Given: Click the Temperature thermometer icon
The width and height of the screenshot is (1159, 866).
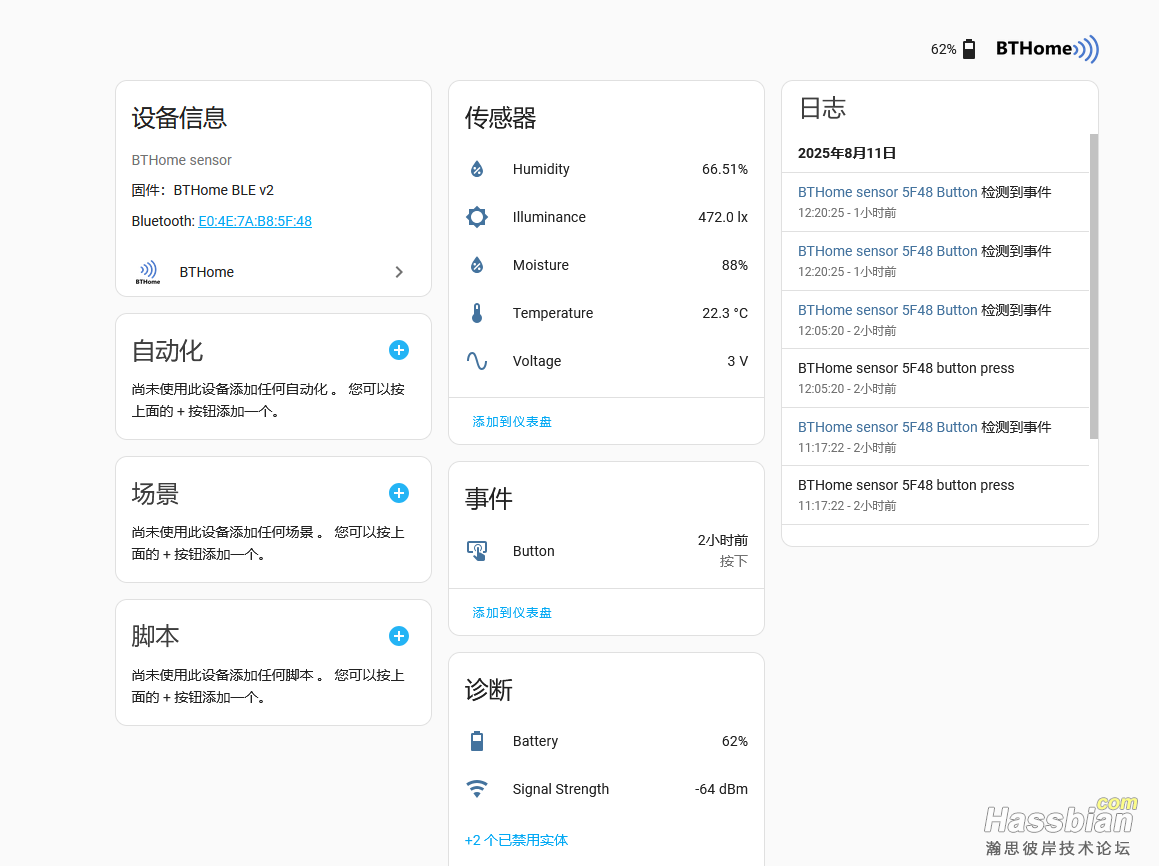Looking at the screenshot, I should (477, 313).
